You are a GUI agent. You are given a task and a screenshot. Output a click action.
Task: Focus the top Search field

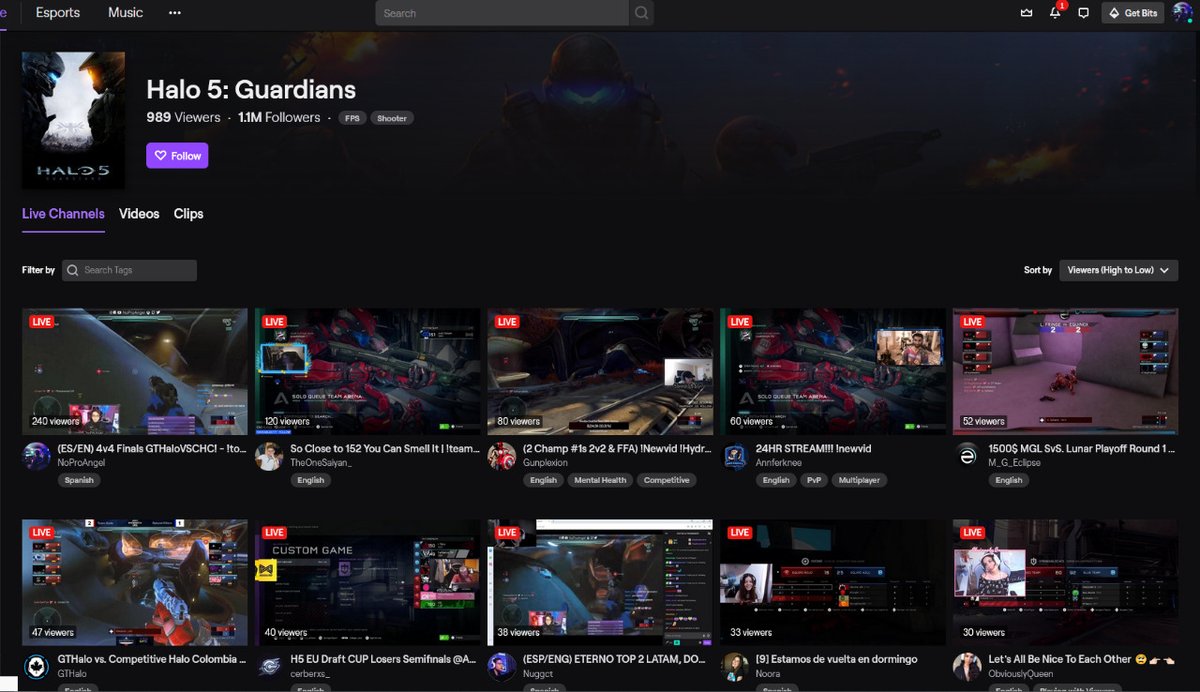(504, 13)
